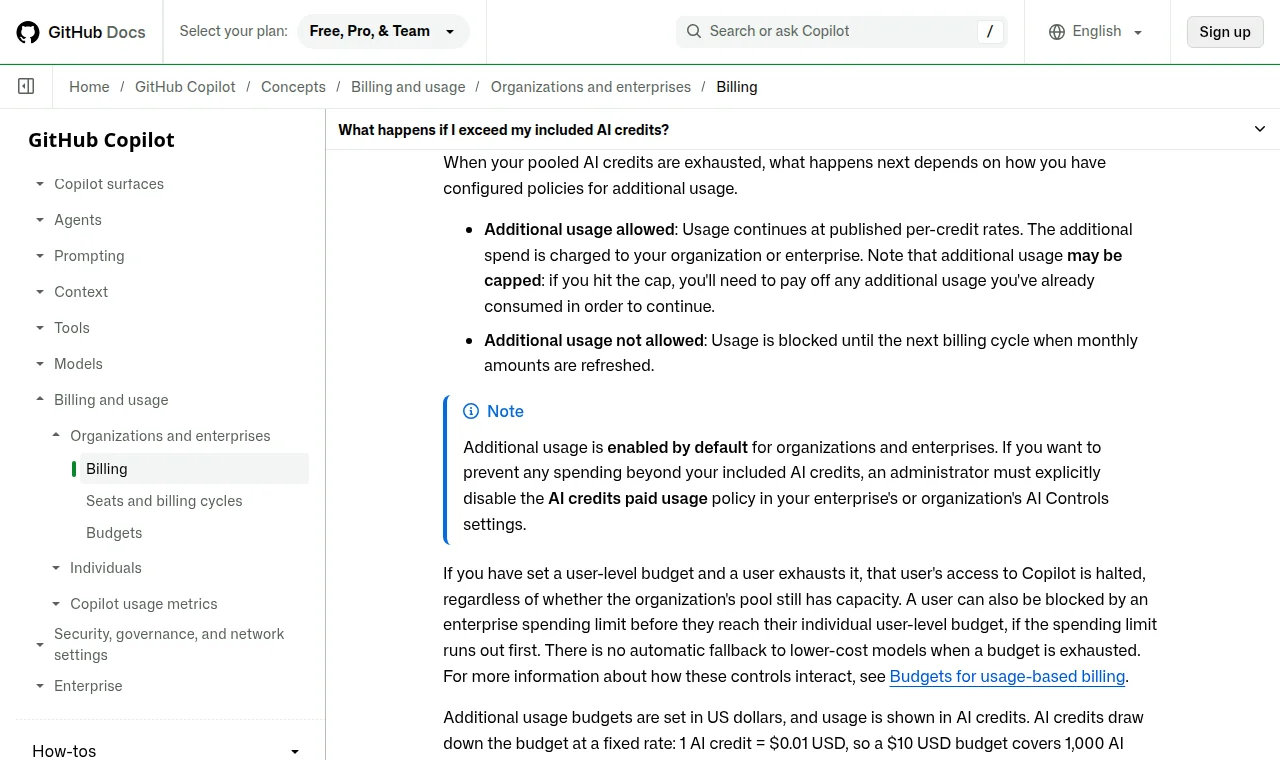Click the Sign up button

pyautogui.click(x=1225, y=32)
